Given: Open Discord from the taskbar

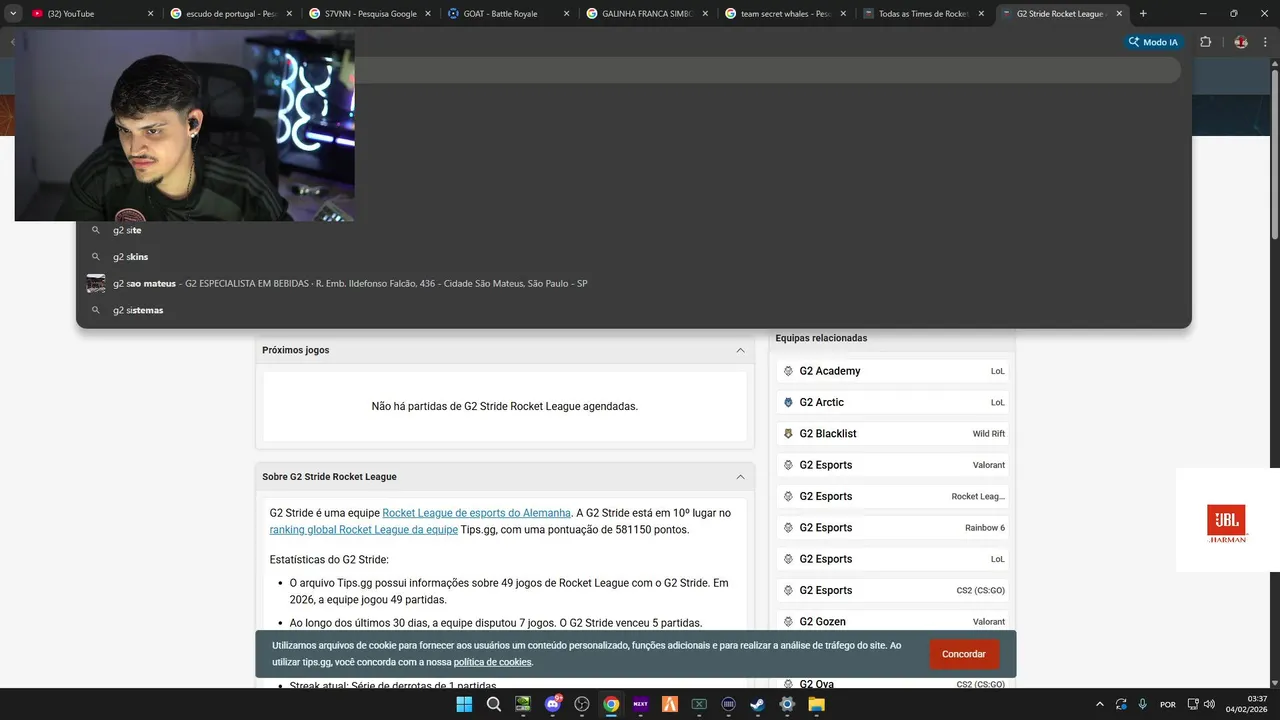Looking at the screenshot, I should coord(553,704).
